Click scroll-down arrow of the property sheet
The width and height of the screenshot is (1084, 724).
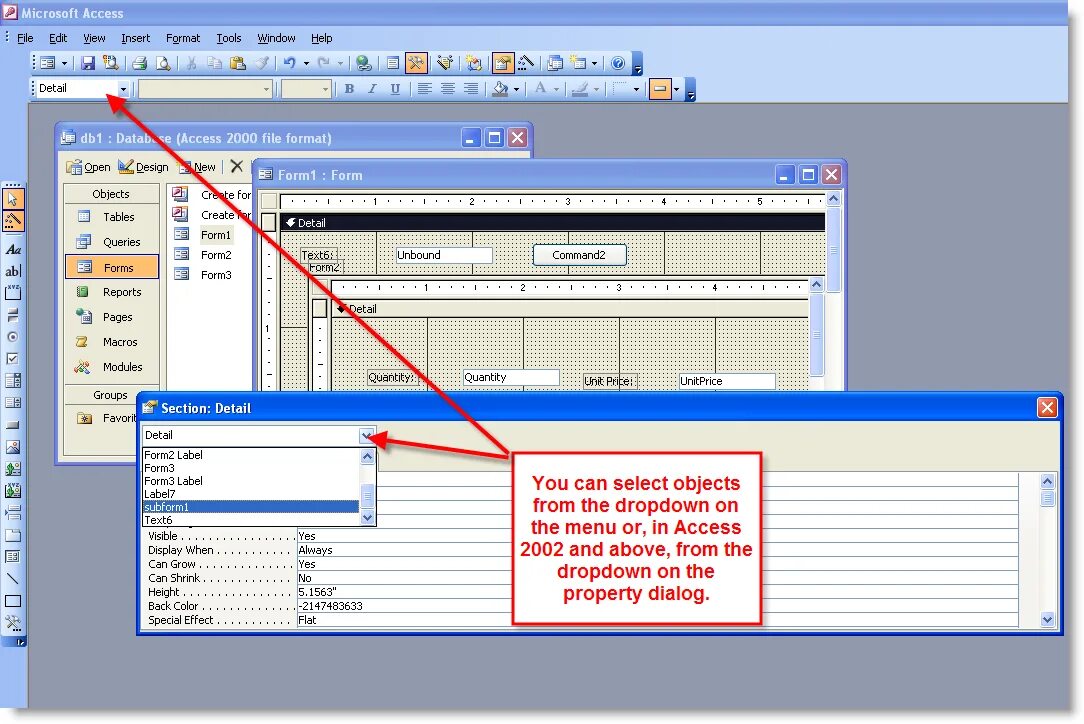(1047, 620)
